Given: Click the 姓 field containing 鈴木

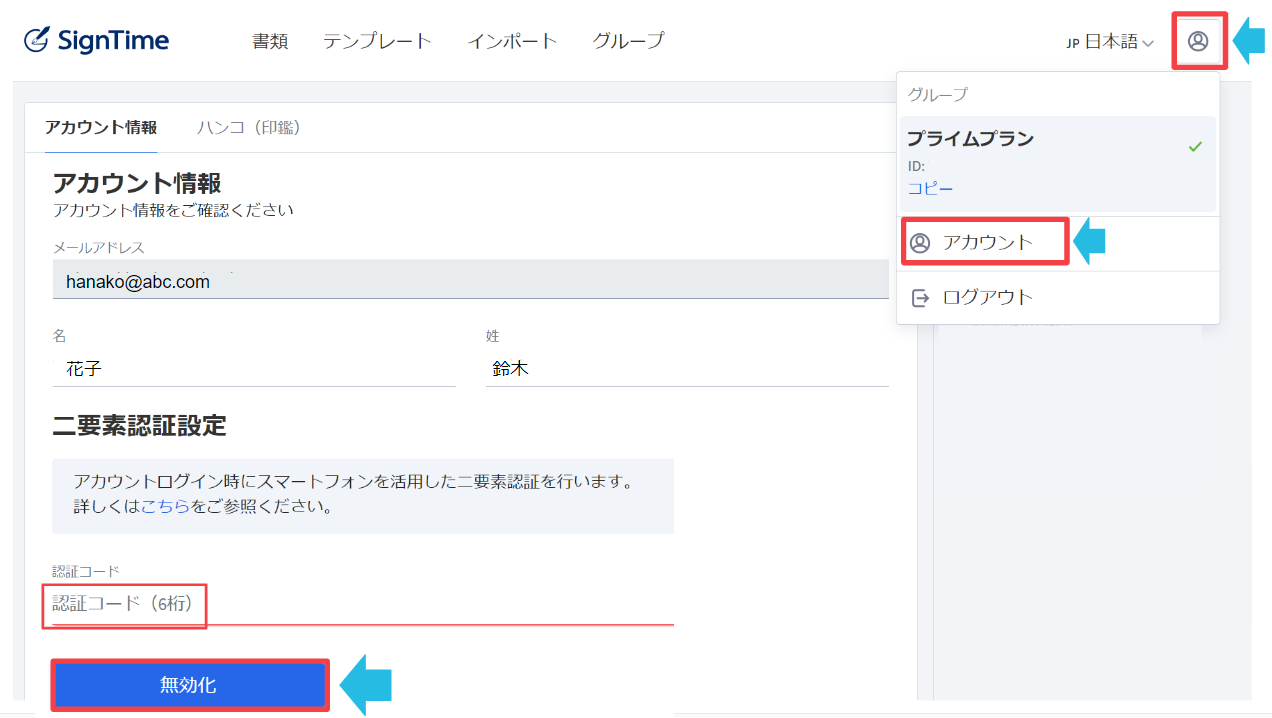Looking at the screenshot, I should pos(687,369).
